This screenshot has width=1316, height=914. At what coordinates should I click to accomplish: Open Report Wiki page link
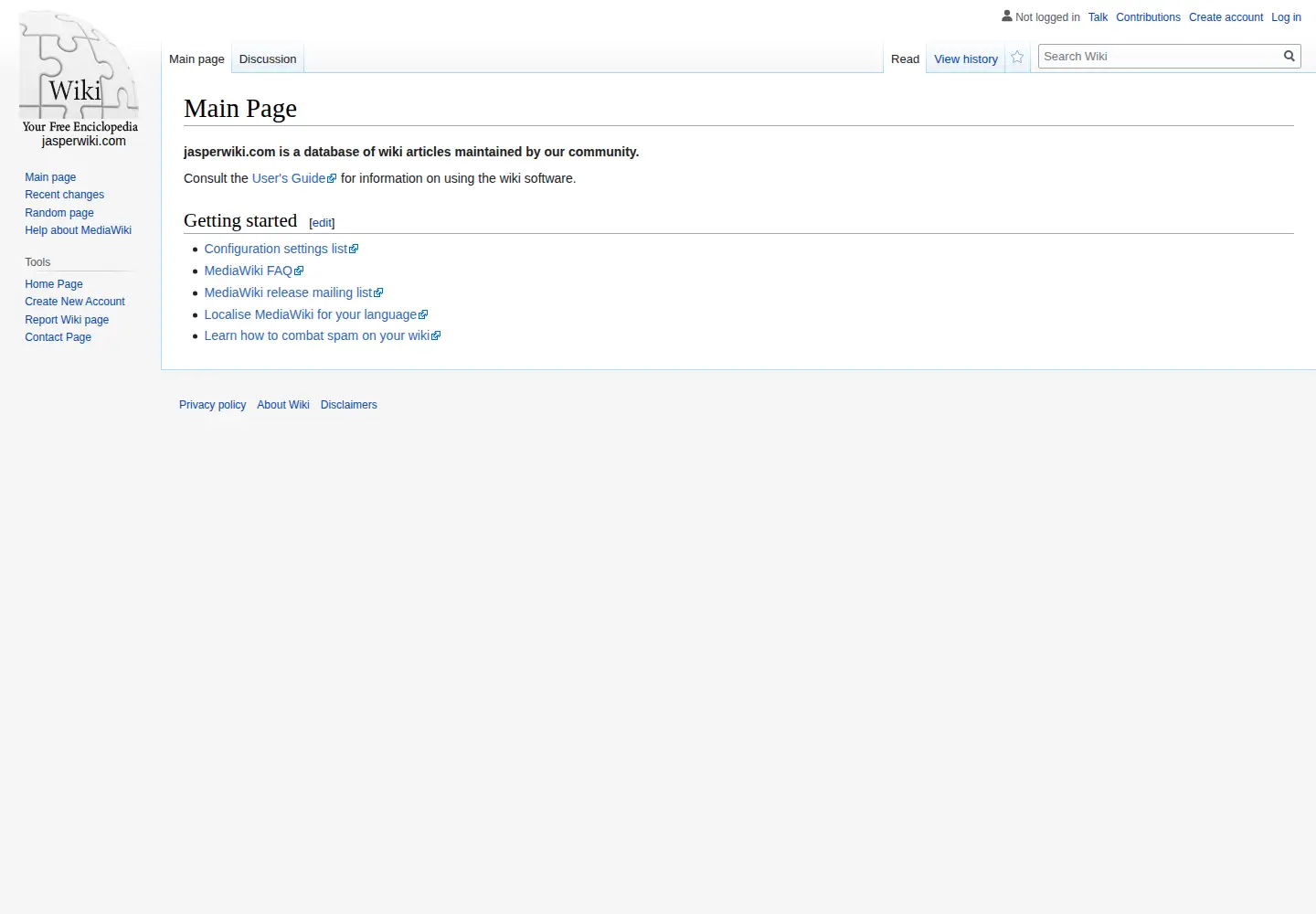click(67, 320)
